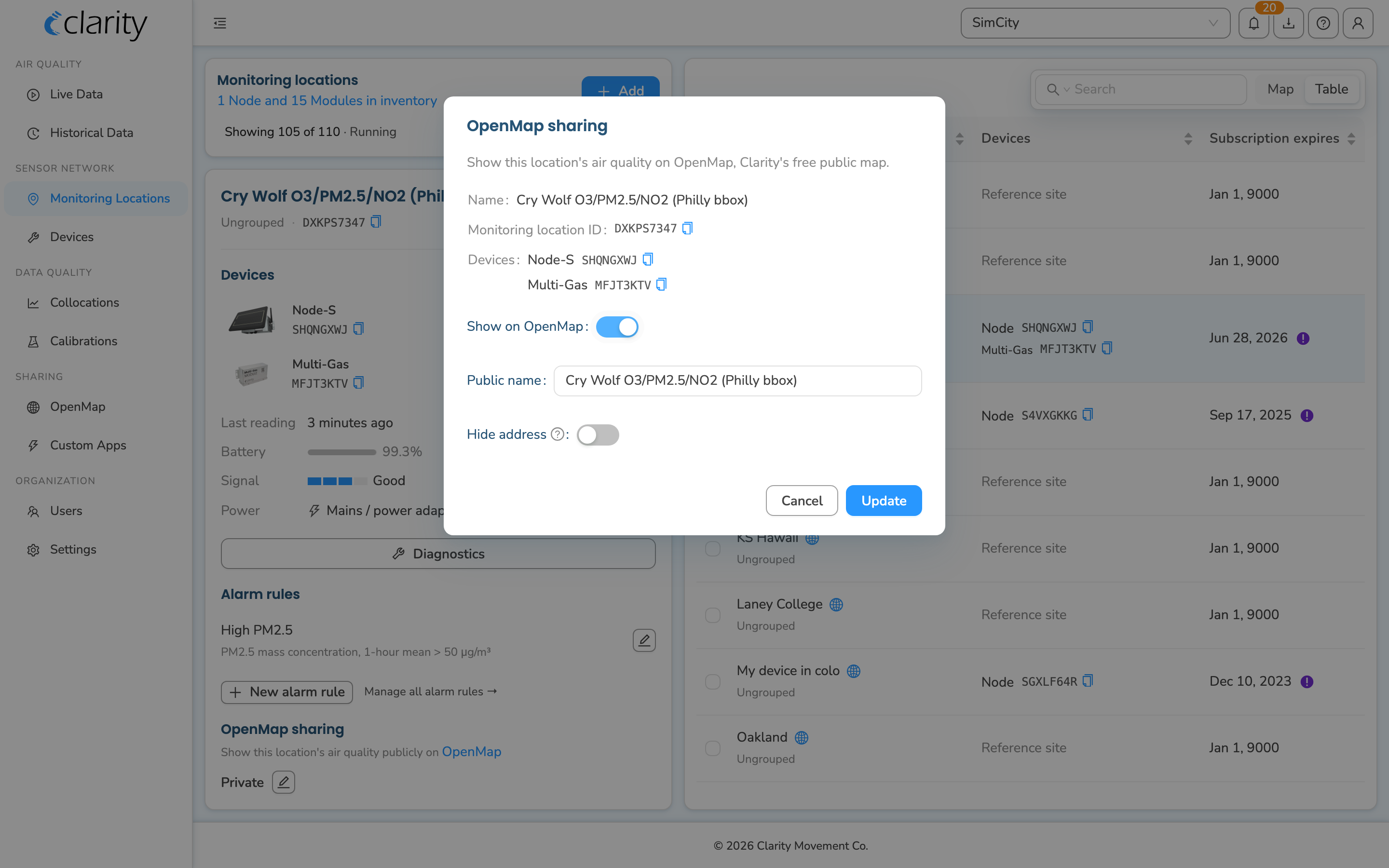Enable the Hide address toggle
1389x868 pixels.
(598, 434)
